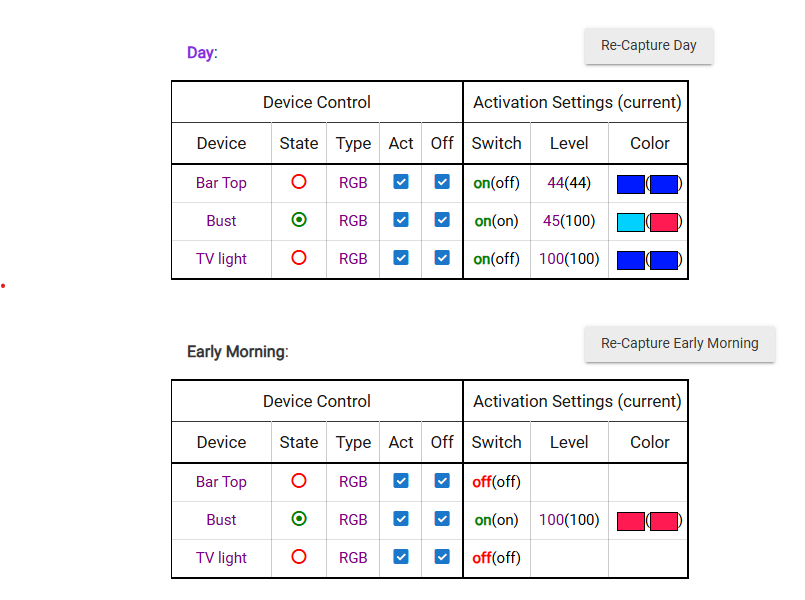Uncheck Off checkbox for Bar Top in Early Morning
The height and width of the screenshot is (600, 805).
point(442,481)
